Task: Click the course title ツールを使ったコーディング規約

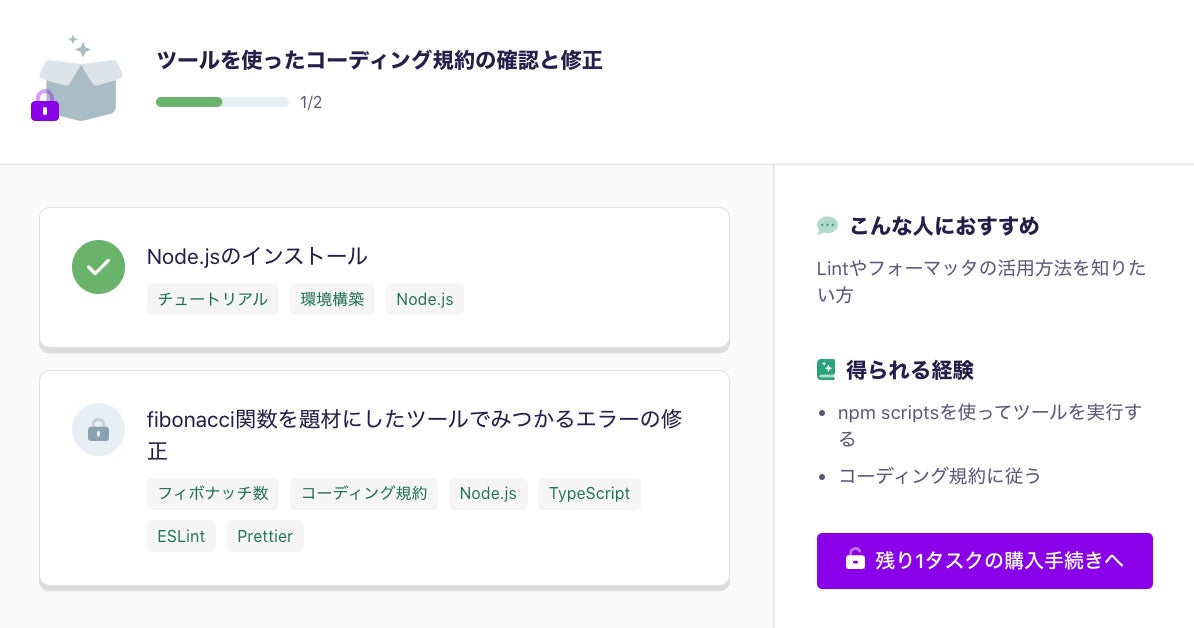Action: (379, 60)
